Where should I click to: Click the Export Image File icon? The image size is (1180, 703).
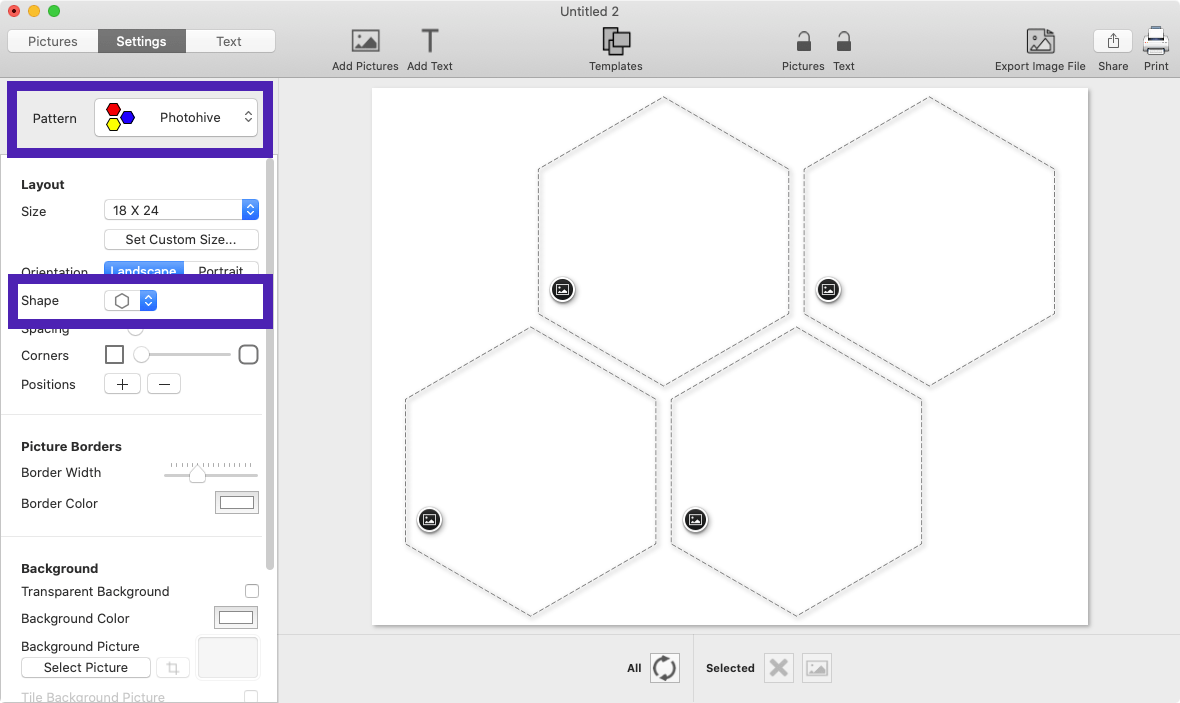(1040, 41)
